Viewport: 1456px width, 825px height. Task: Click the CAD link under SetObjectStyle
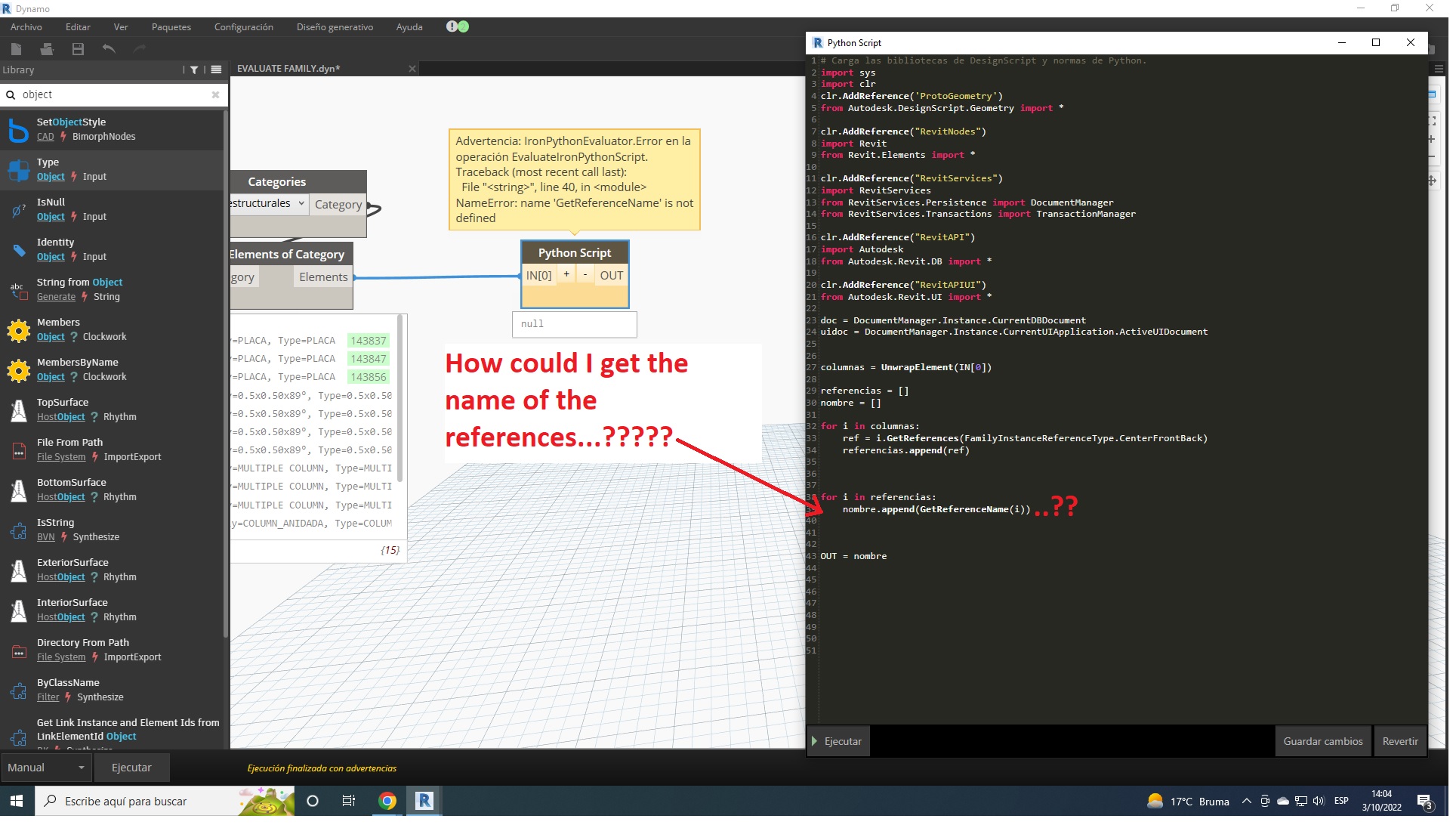click(x=45, y=137)
